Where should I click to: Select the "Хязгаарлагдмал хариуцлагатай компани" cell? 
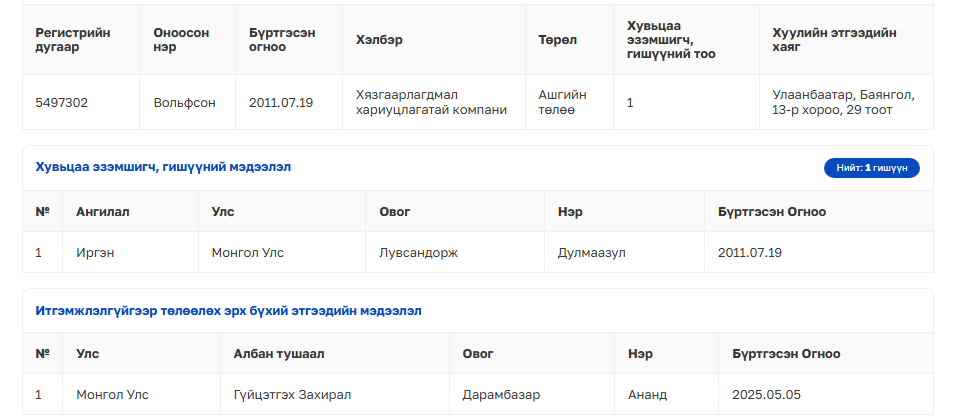431,102
